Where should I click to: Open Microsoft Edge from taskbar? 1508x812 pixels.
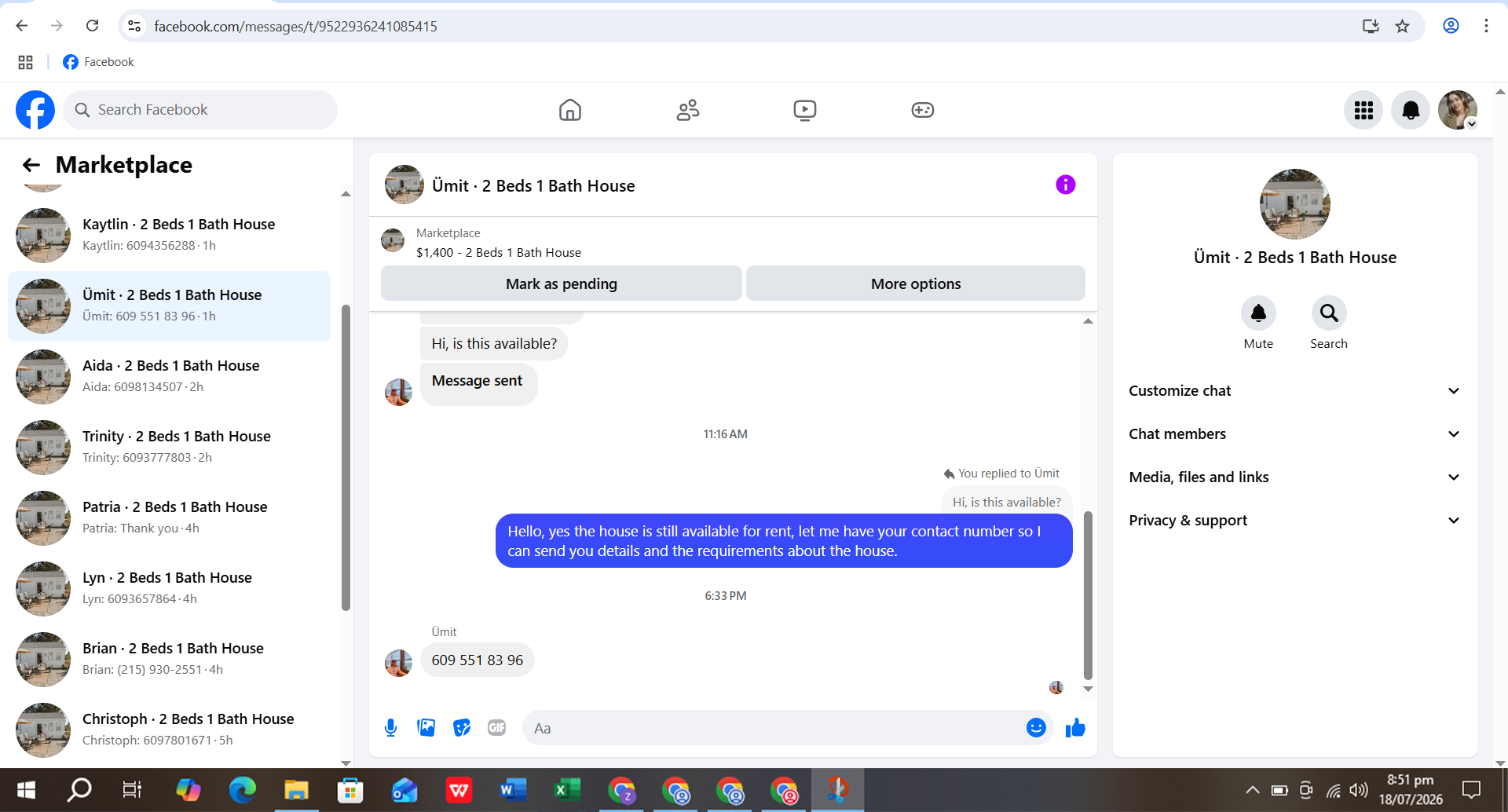click(x=242, y=790)
